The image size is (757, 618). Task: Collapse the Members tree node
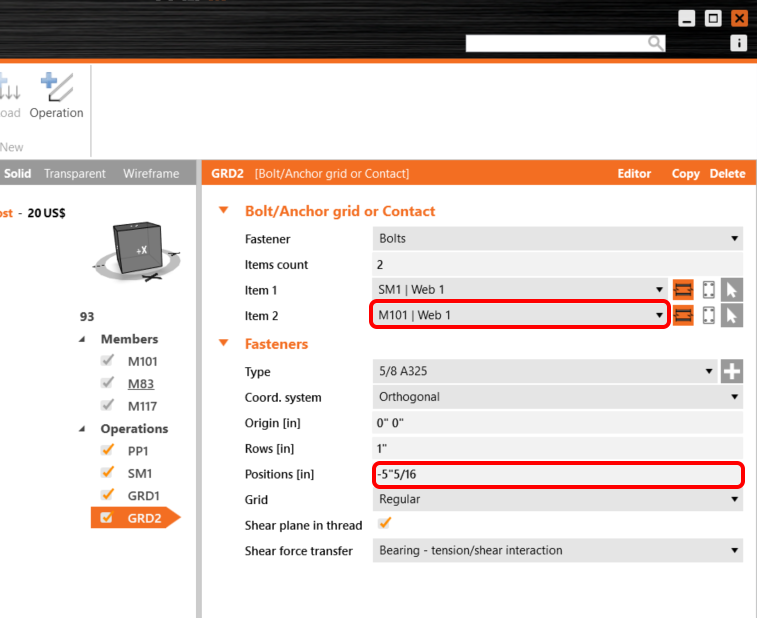(x=82, y=339)
